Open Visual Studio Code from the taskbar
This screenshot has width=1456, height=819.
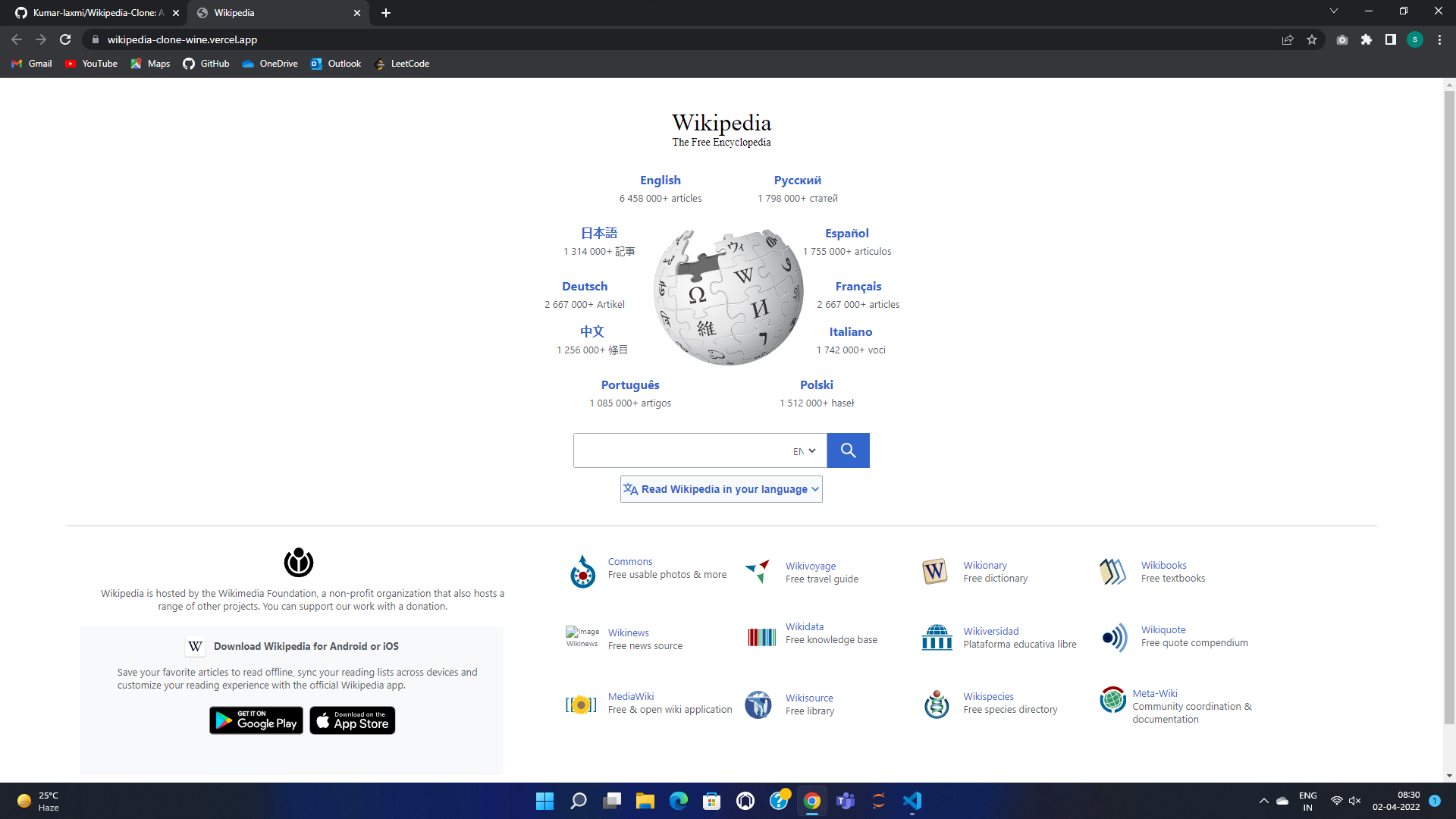(912, 801)
